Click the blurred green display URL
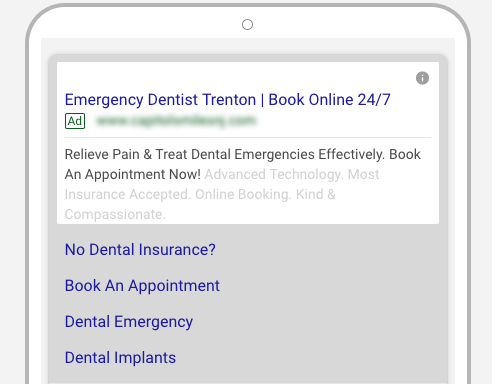Image resolution: width=492 pixels, height=384 pixels. coord(176,121)
